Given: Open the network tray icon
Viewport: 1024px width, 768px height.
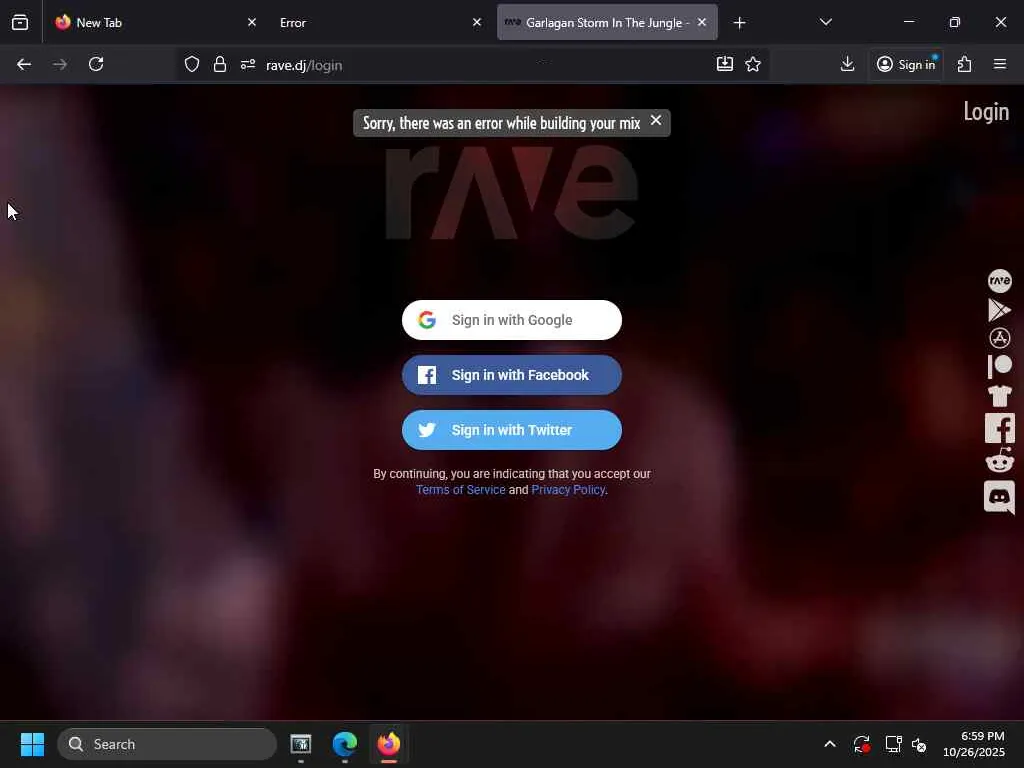Looking at the screenshot, I should (x=893, y=744).
